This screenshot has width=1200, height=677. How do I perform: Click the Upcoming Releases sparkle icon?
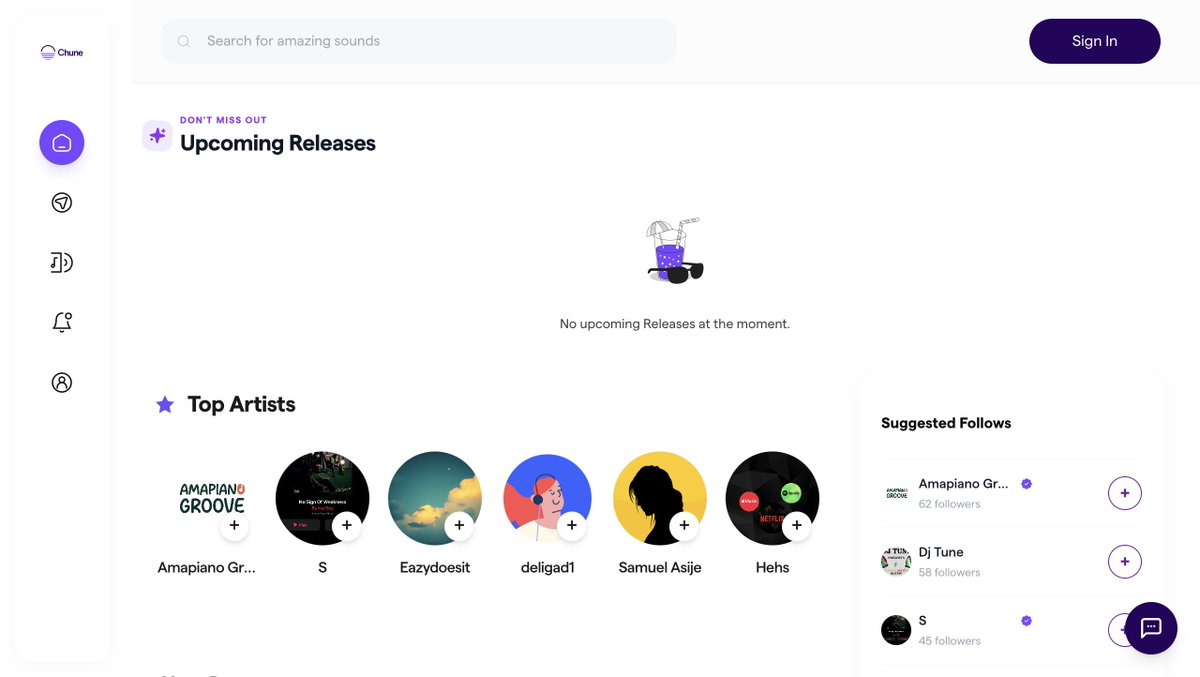click(x=158, y=135)
